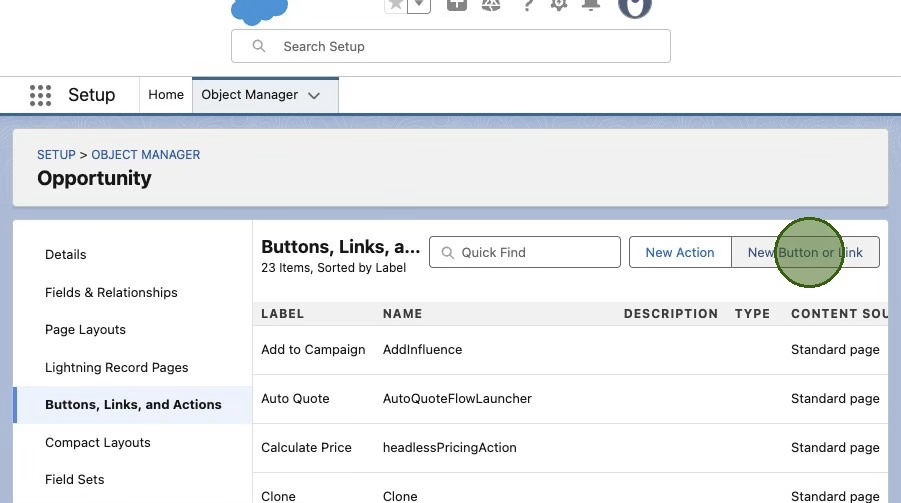Expand the Object Manager tab chevron

tap(314, 96)
